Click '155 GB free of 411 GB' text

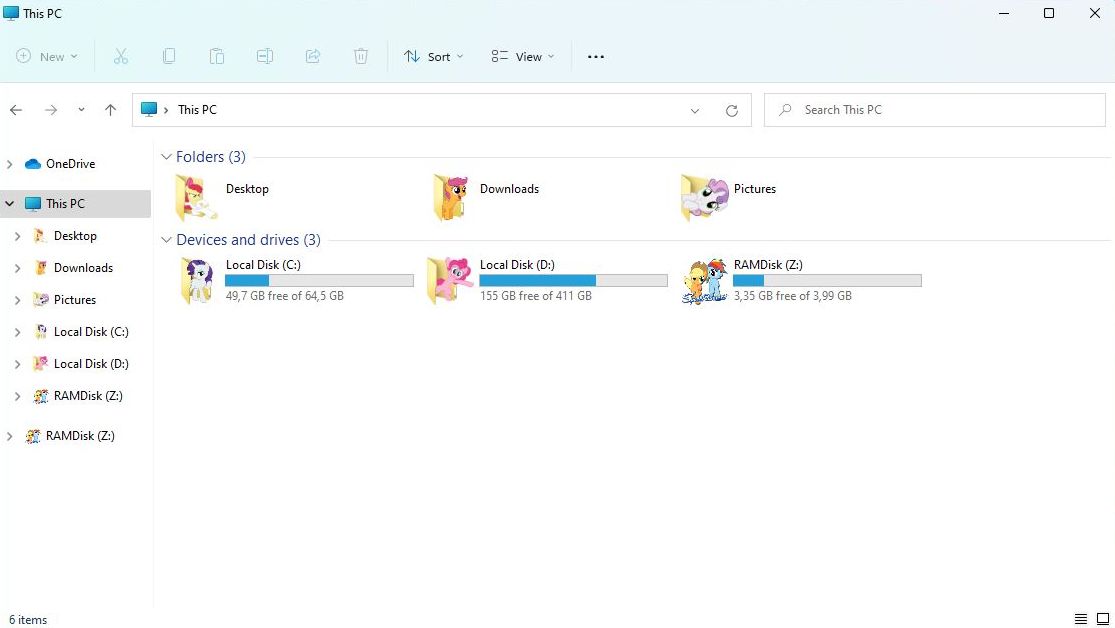535,295
